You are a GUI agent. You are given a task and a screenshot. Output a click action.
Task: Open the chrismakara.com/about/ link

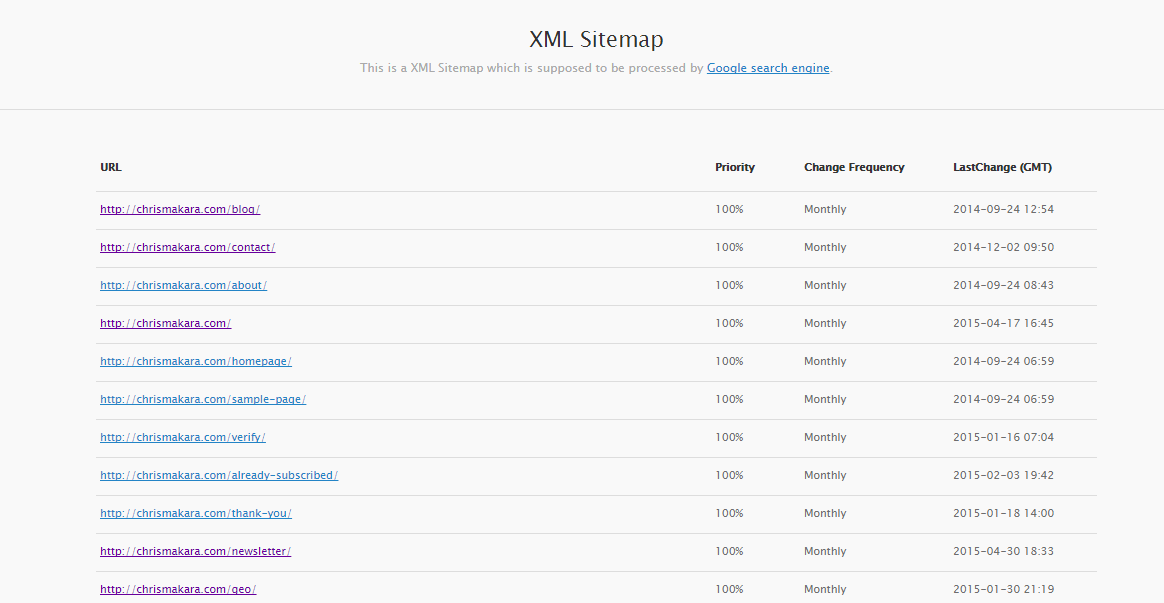(183, 285)
